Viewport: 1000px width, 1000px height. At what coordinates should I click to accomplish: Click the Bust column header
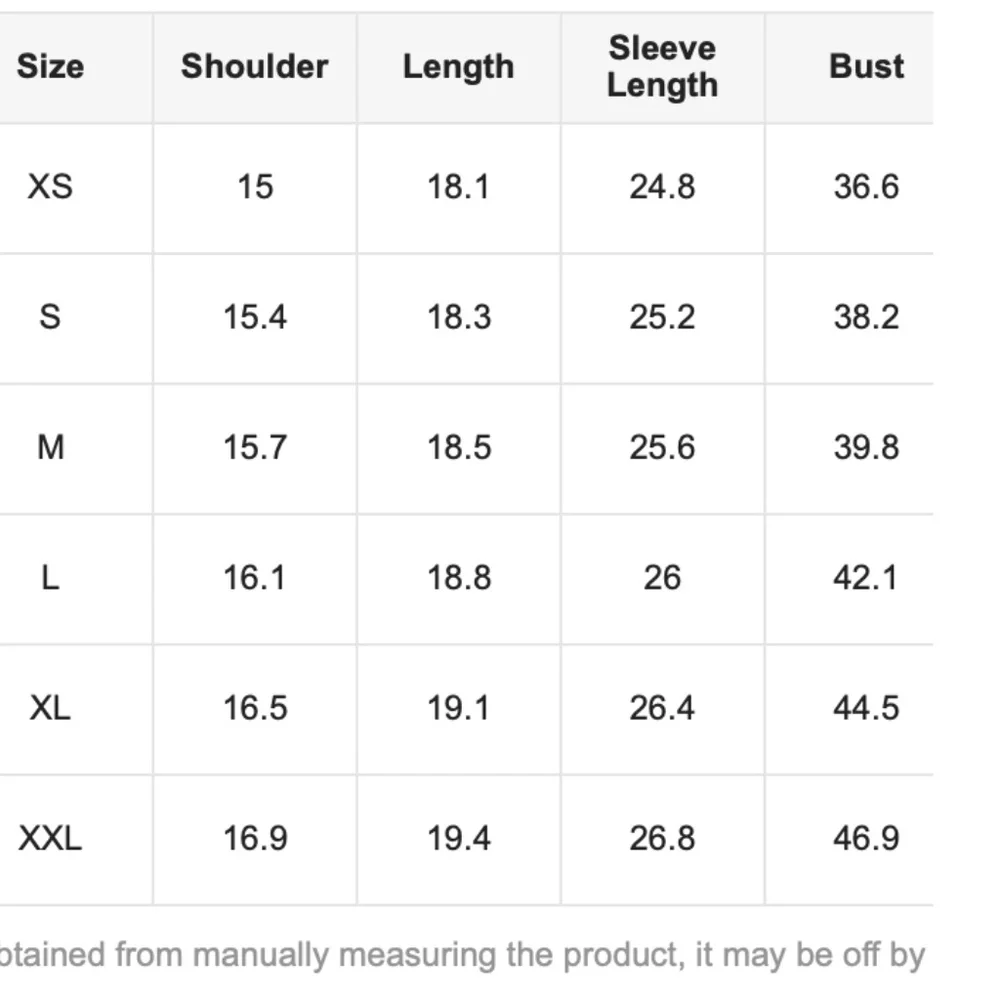coord(866,66)
